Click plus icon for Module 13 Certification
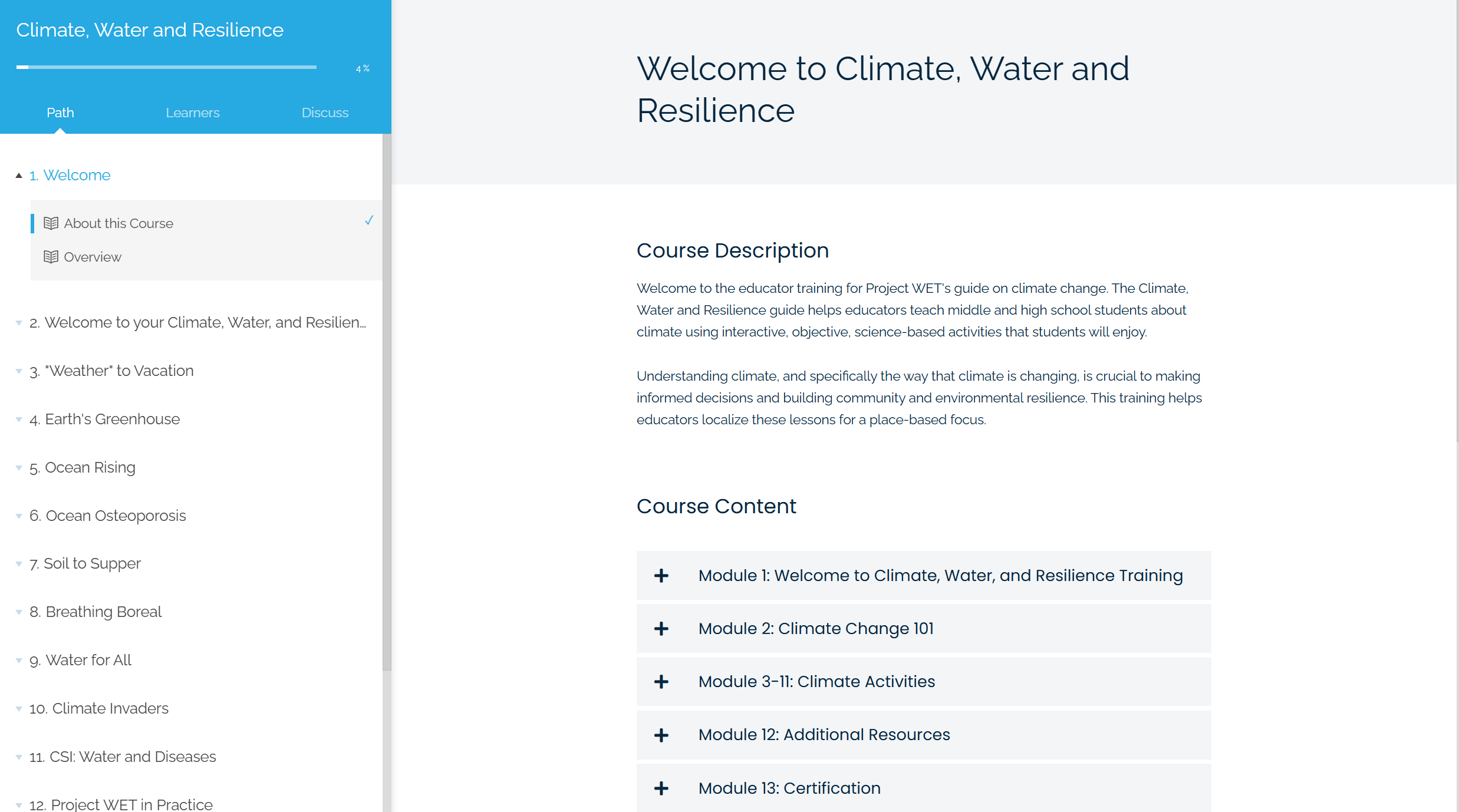1459x812 pixels. click(x=661, y=788)
